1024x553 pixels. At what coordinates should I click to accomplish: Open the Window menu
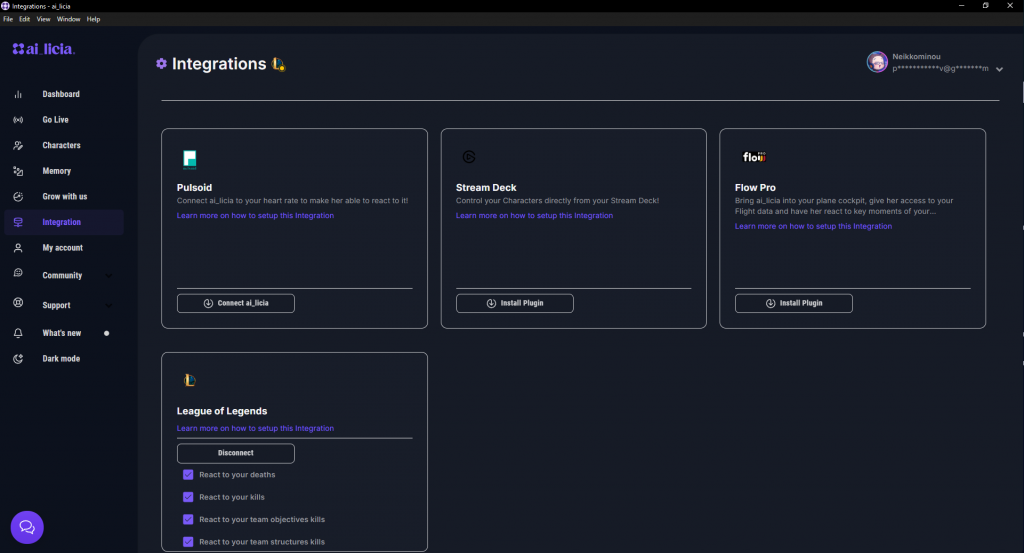coord(68,19)
